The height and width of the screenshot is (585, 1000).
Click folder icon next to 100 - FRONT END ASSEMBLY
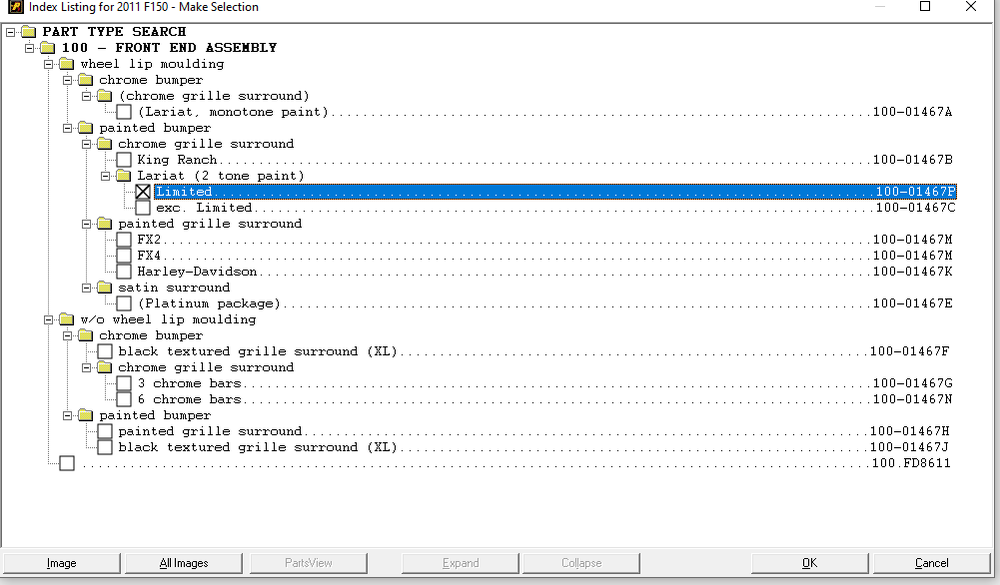click(47, 48)
